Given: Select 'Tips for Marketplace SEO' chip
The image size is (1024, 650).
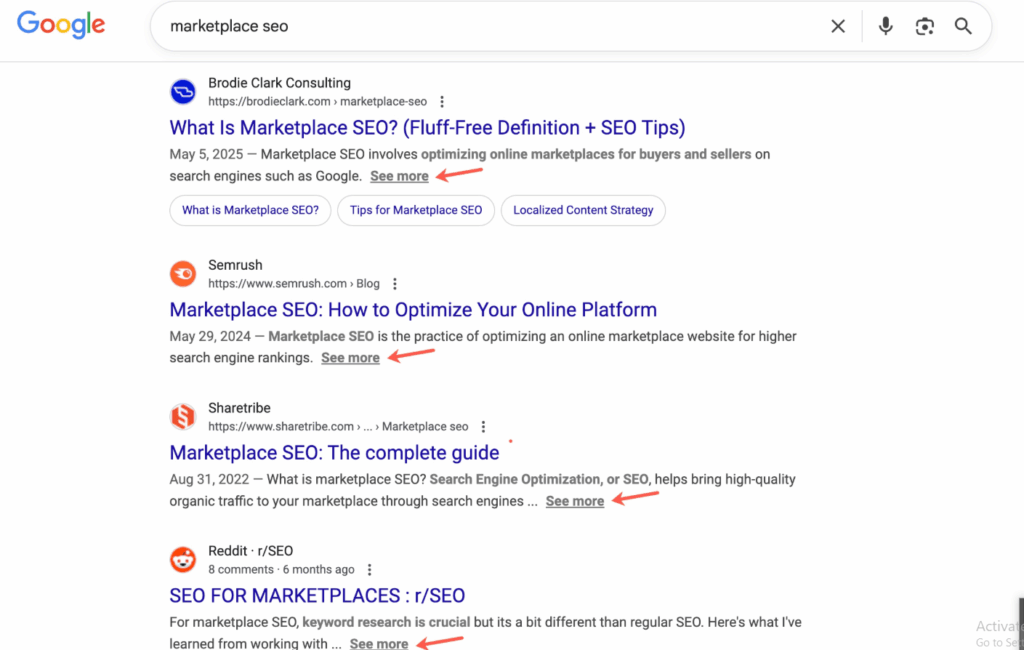Looking at the screenshot, I should pyautogui.click(x=416, y=210).
